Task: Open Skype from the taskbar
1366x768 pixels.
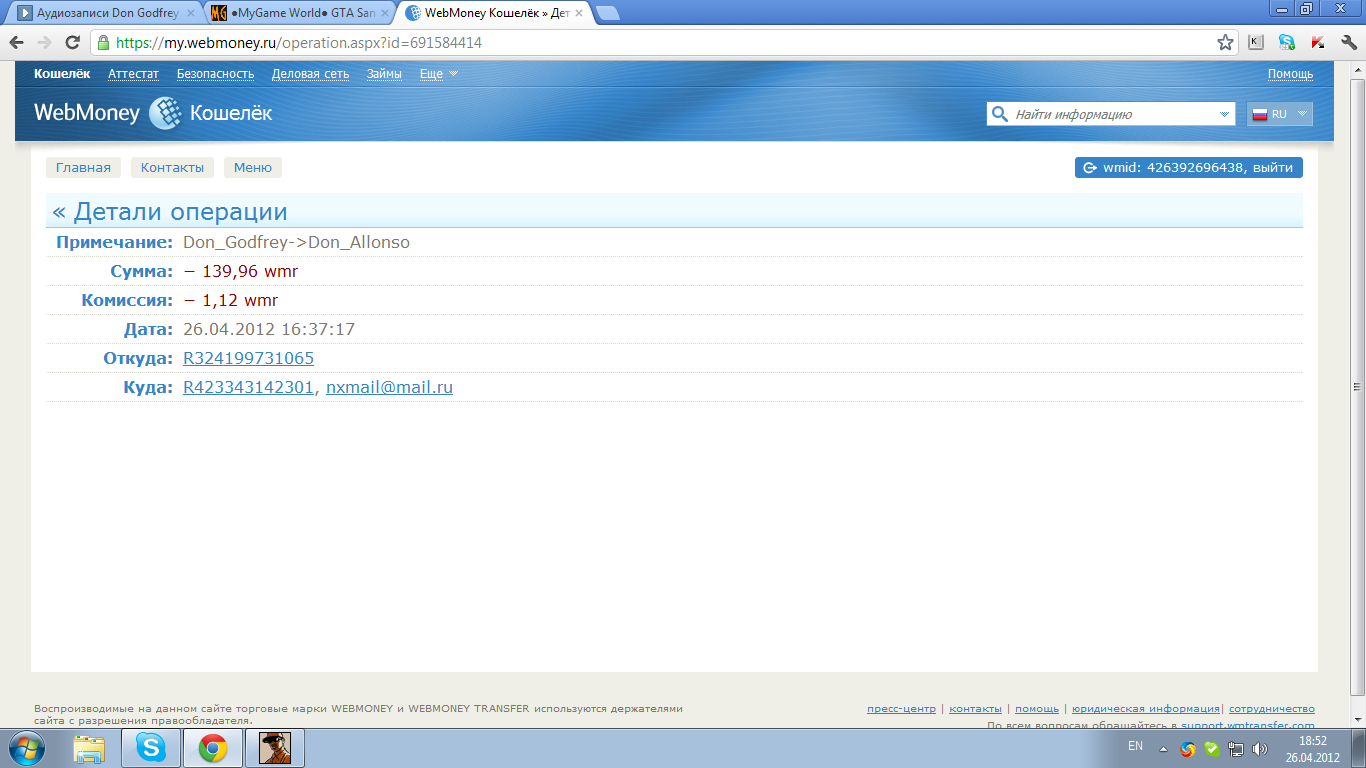Action: [x=151, y=748]
